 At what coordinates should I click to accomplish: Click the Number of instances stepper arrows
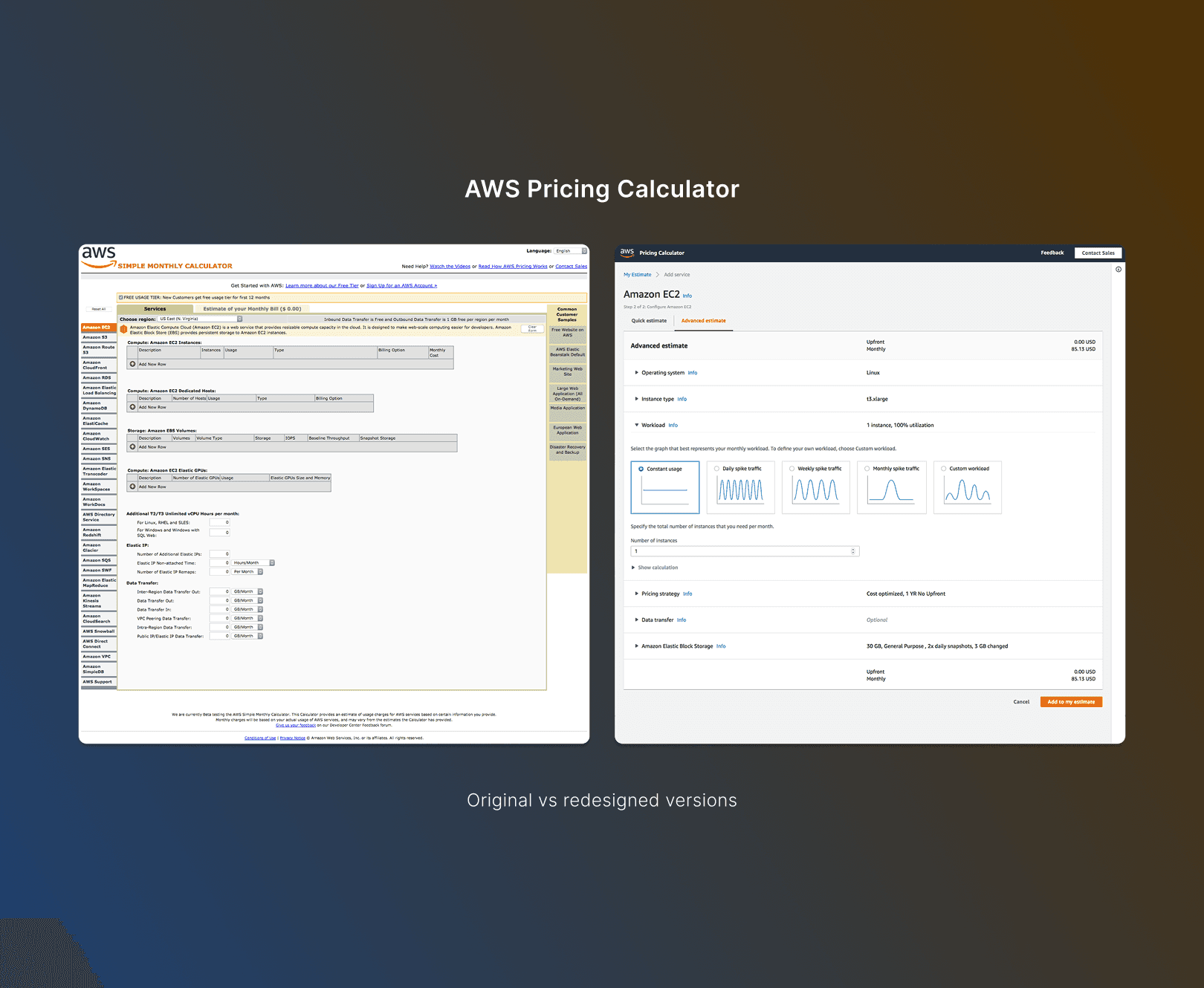(x=853, y=551)
